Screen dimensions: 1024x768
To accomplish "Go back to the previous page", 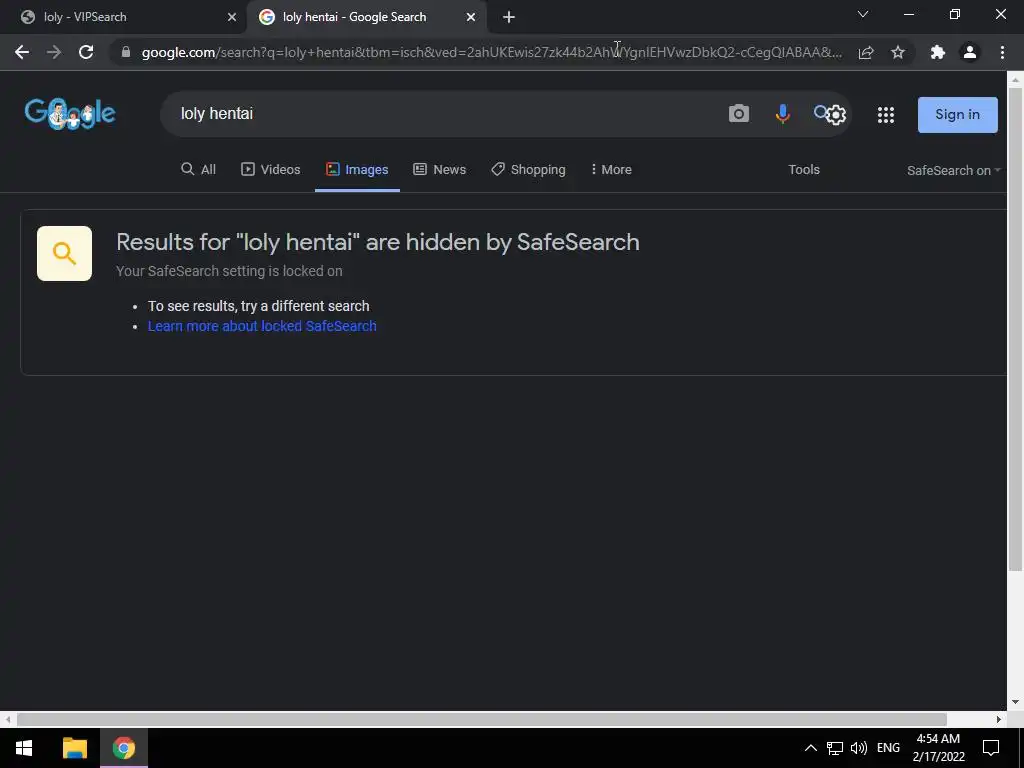I will pos(22,52).
